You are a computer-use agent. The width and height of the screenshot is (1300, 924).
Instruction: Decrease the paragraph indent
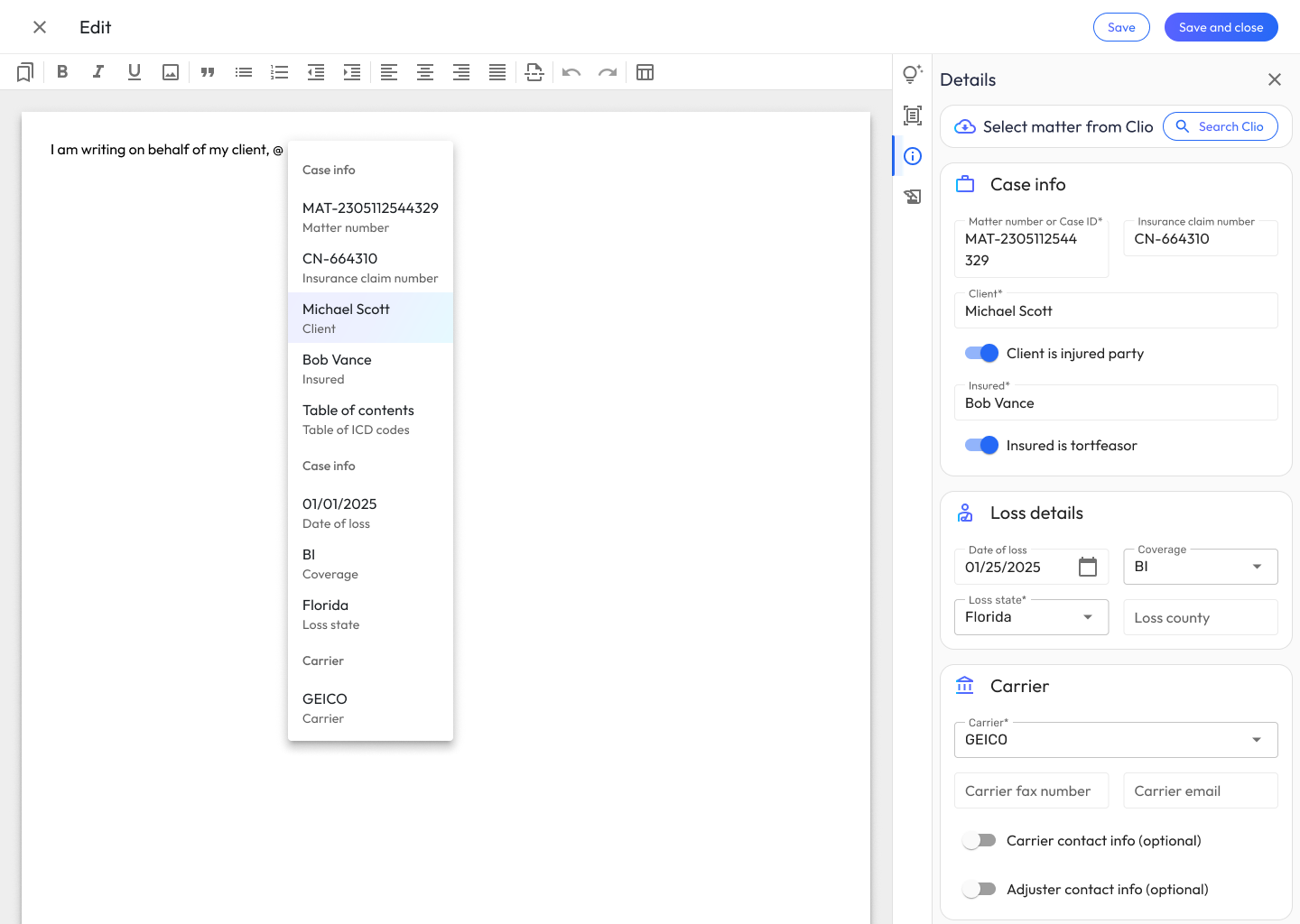(x=316, y=72)
